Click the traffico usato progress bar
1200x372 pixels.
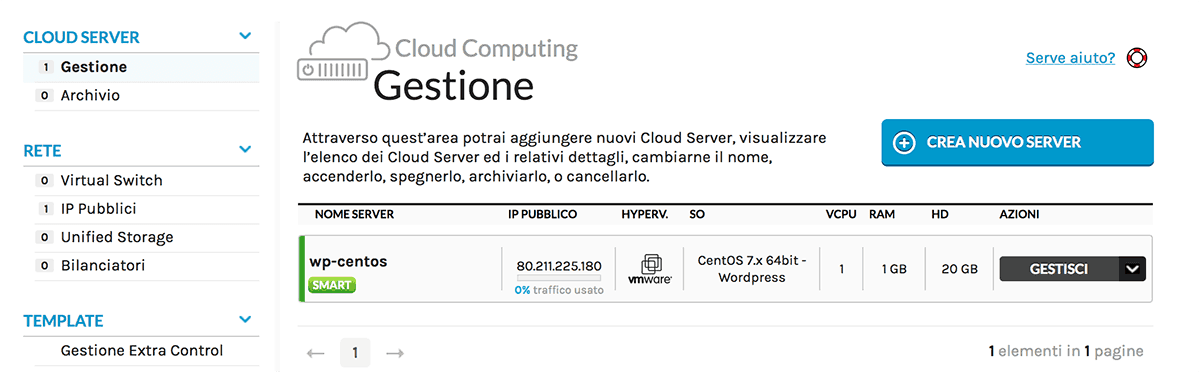pos(559,278)
